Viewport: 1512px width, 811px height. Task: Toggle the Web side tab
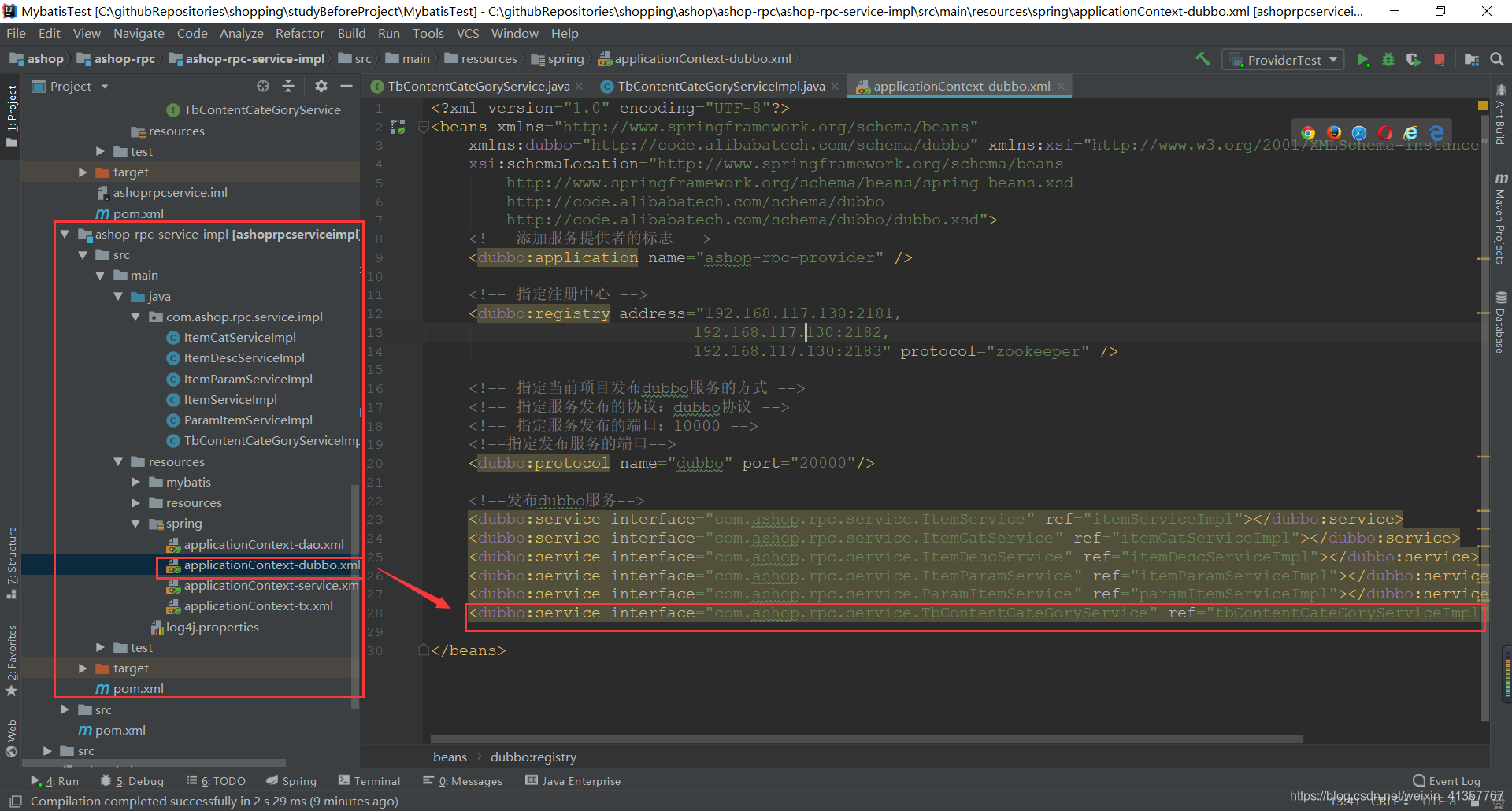click(11, 738)
